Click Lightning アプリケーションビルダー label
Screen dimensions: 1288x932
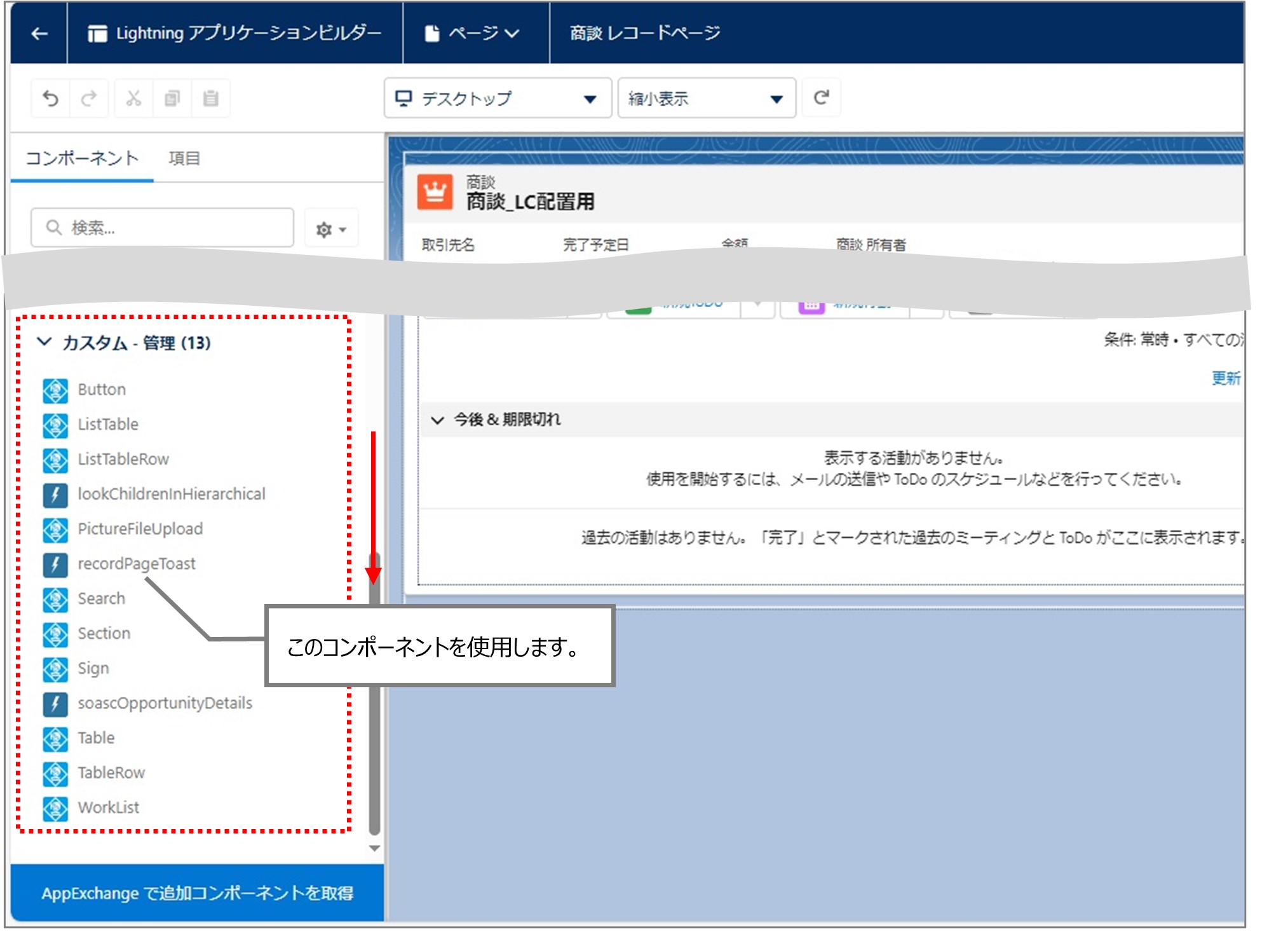pyautogui.click(x=248, y=33)
